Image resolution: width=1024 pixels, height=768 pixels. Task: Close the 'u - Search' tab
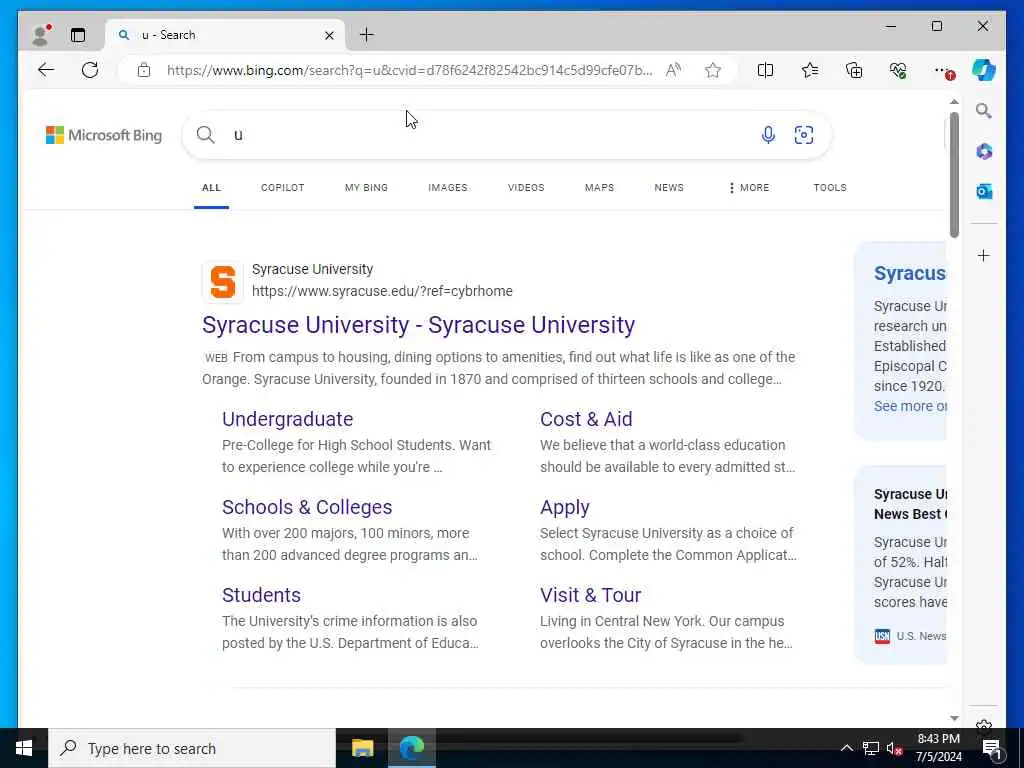[x=329, y=35]
